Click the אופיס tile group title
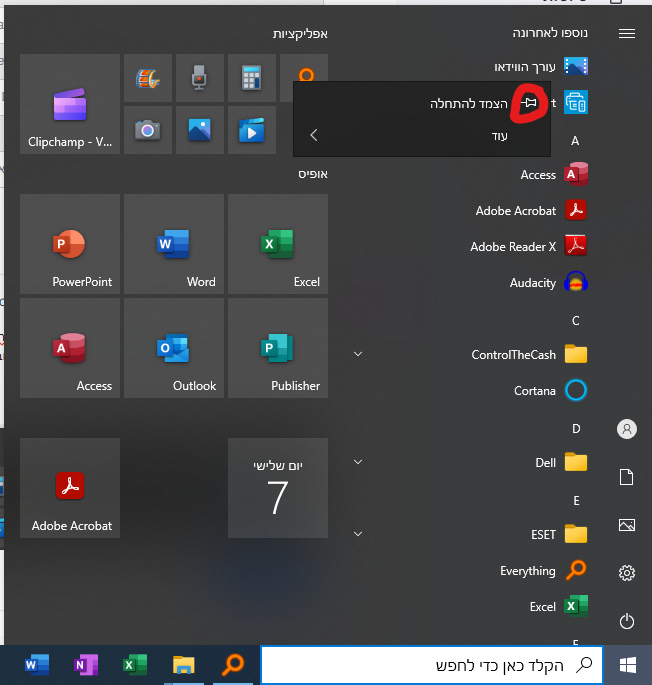The height and width of the screenshot is (685, 652). pos(313,174)
